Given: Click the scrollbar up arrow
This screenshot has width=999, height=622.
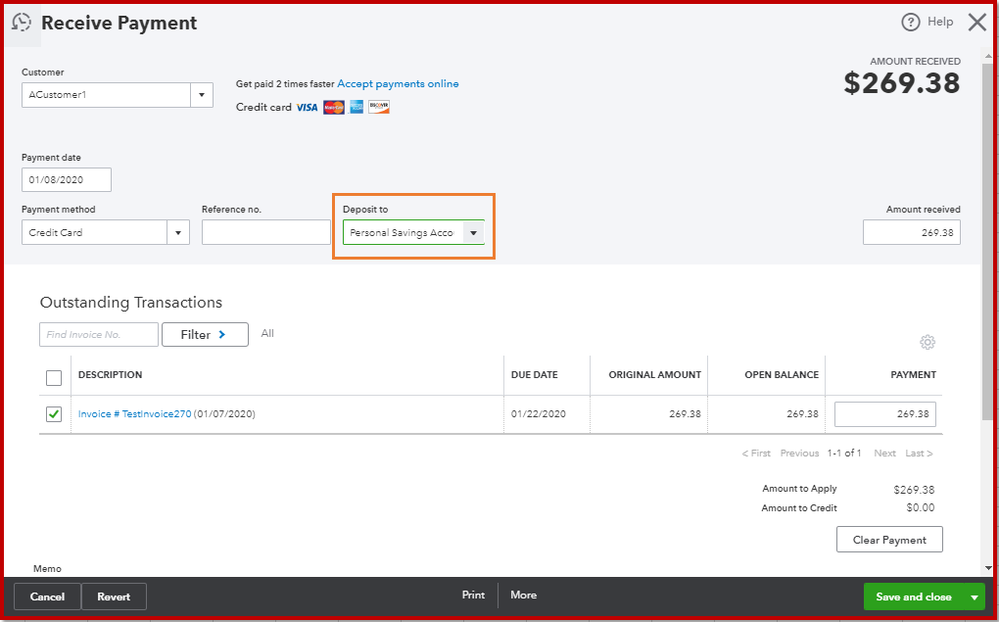Looking at the screenshot, I should (988, 55).
